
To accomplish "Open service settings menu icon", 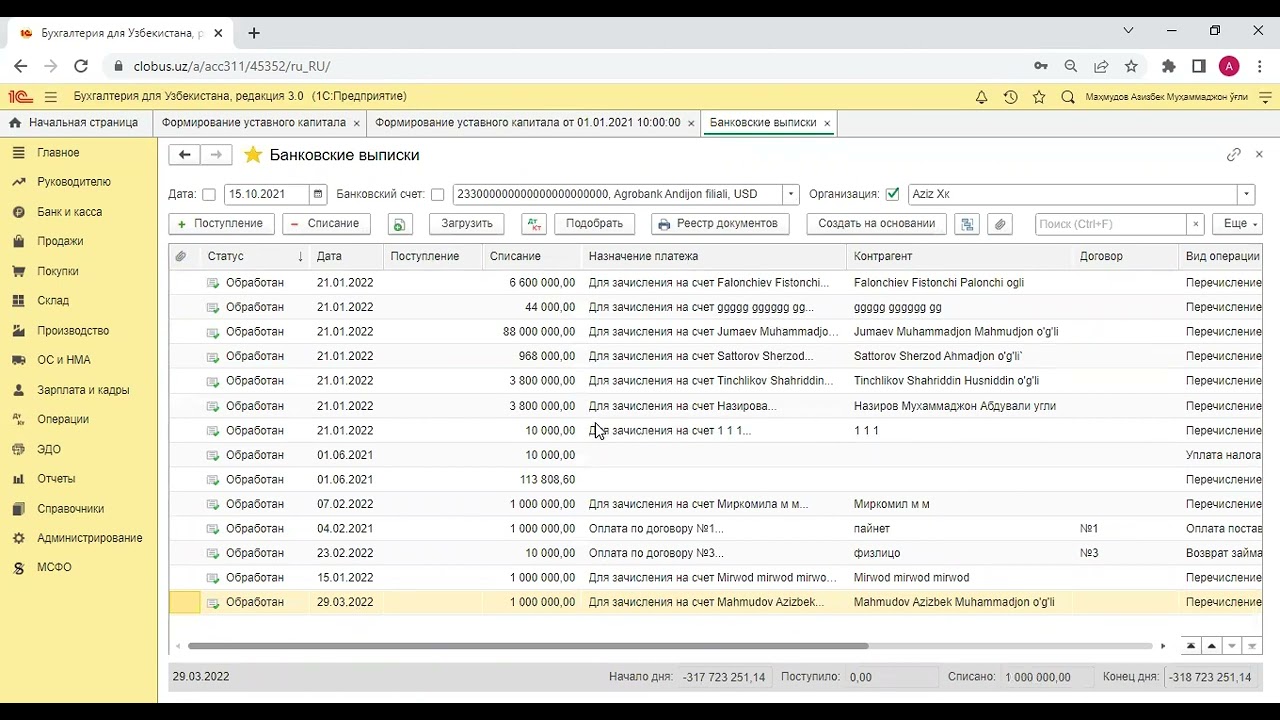I will [x=1265, y=97].
